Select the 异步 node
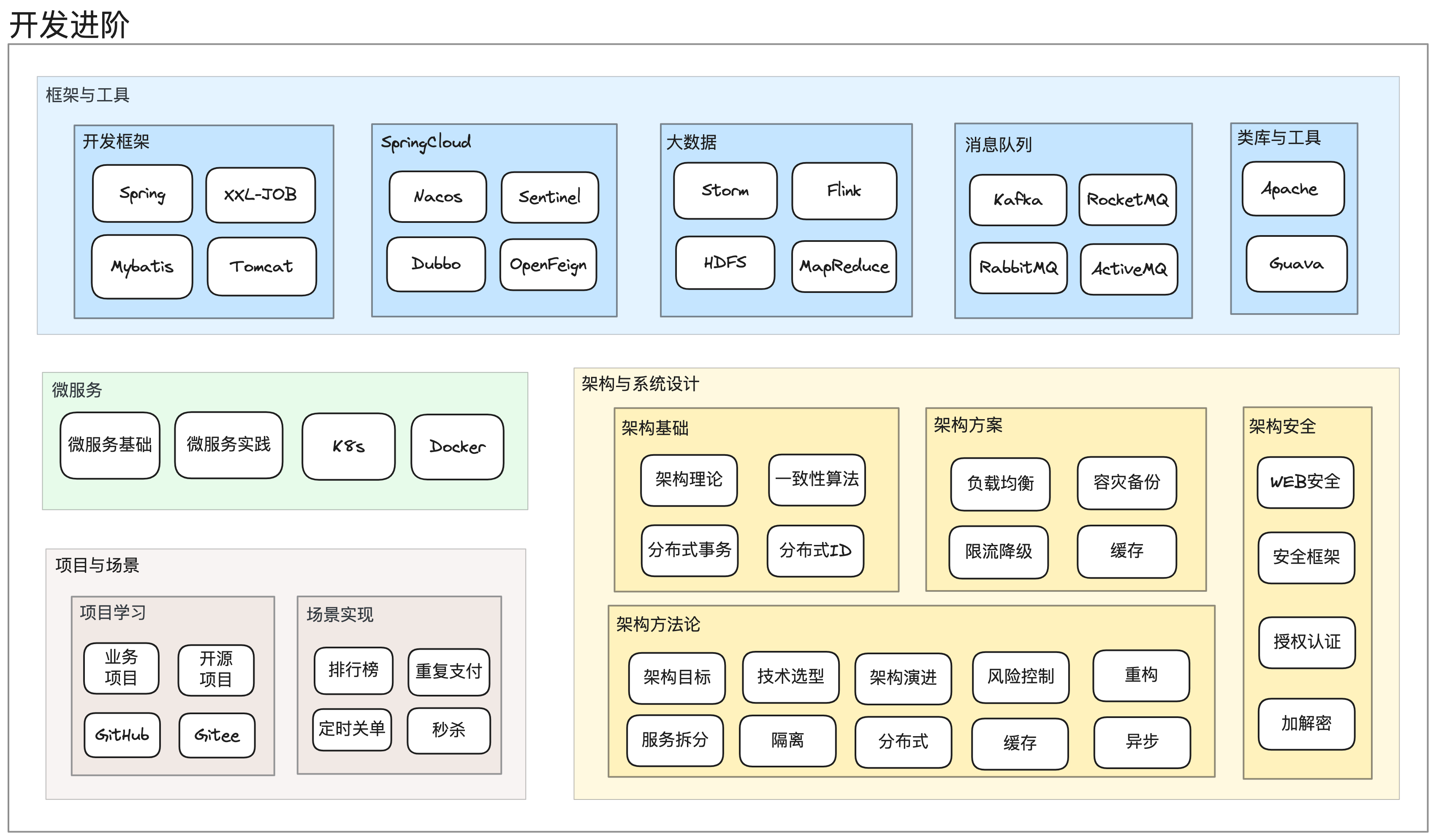Screen dimensions: 1436x840 click(1143, 742)
